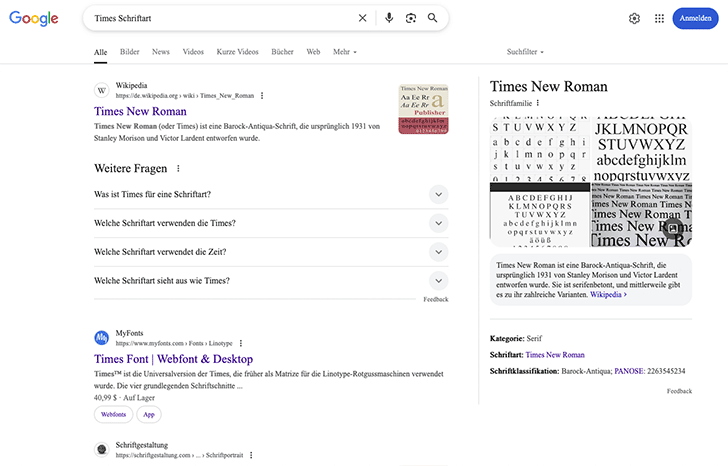Select the Alle tab

pos(100,52)
